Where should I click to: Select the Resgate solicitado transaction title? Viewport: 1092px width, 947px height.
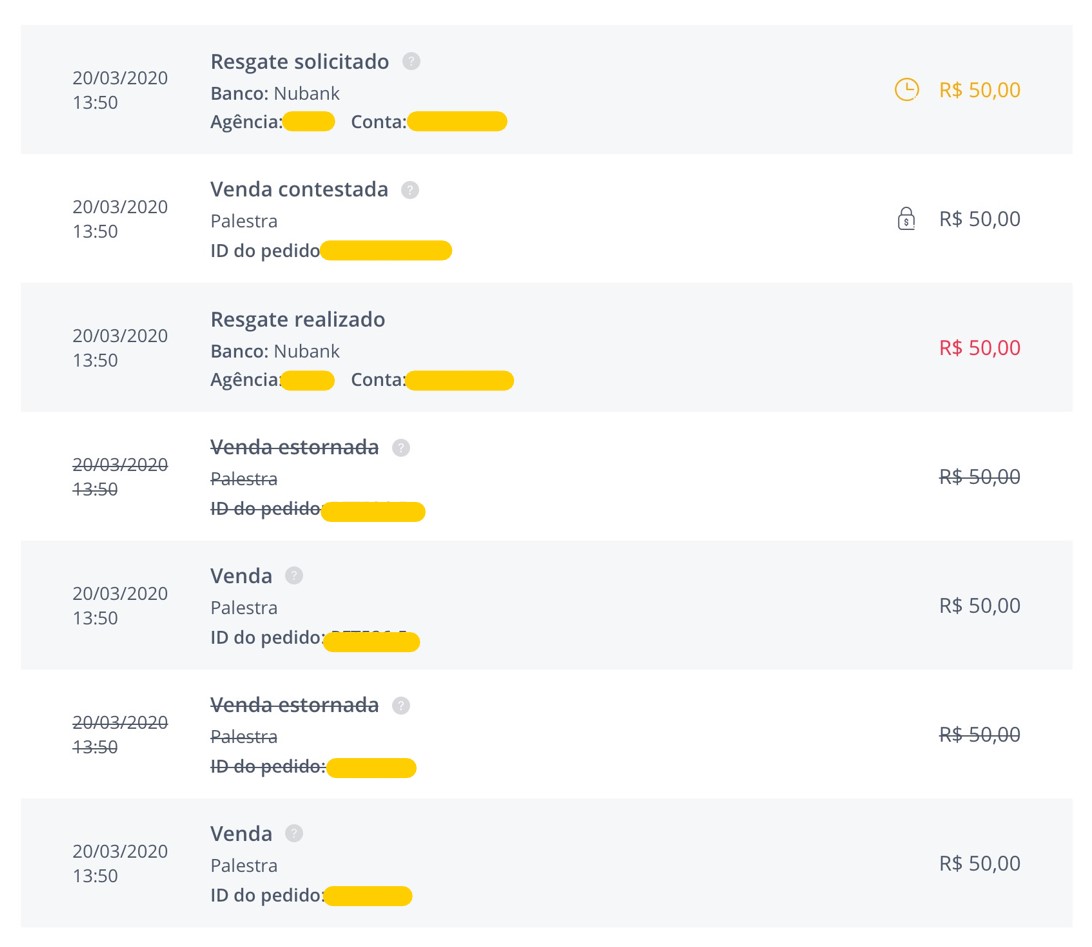299,61
